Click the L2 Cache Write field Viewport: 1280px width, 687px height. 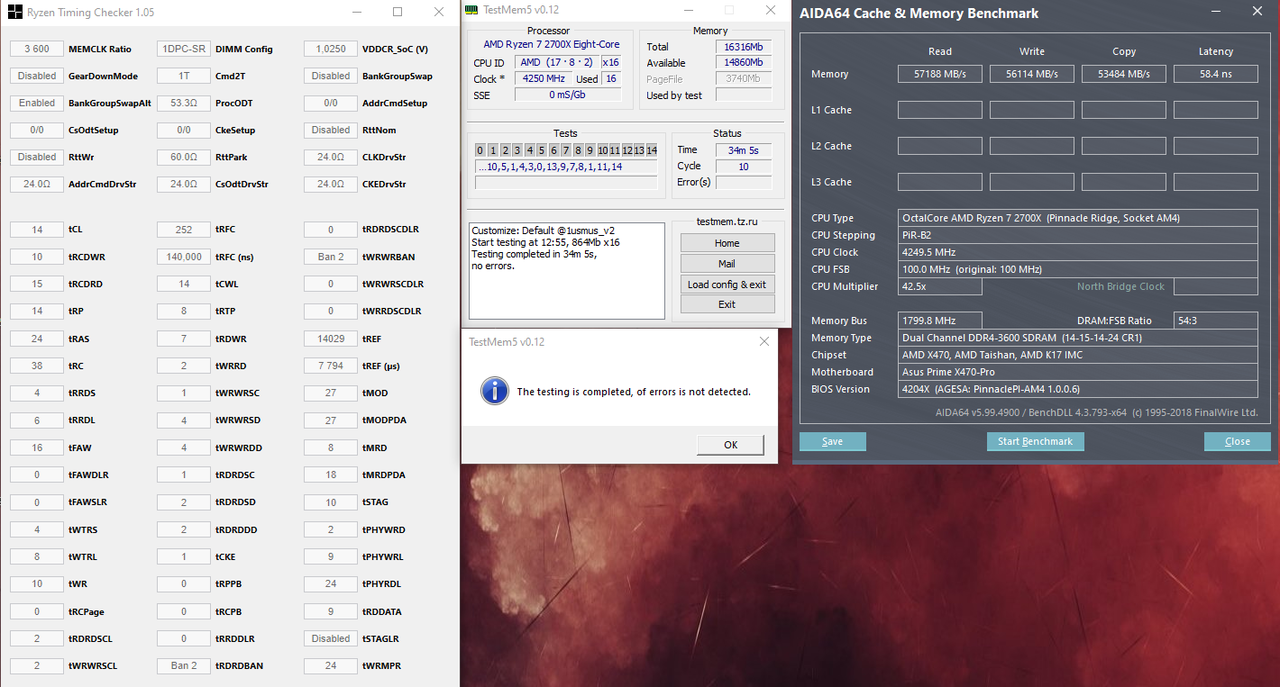(1032, 146)
